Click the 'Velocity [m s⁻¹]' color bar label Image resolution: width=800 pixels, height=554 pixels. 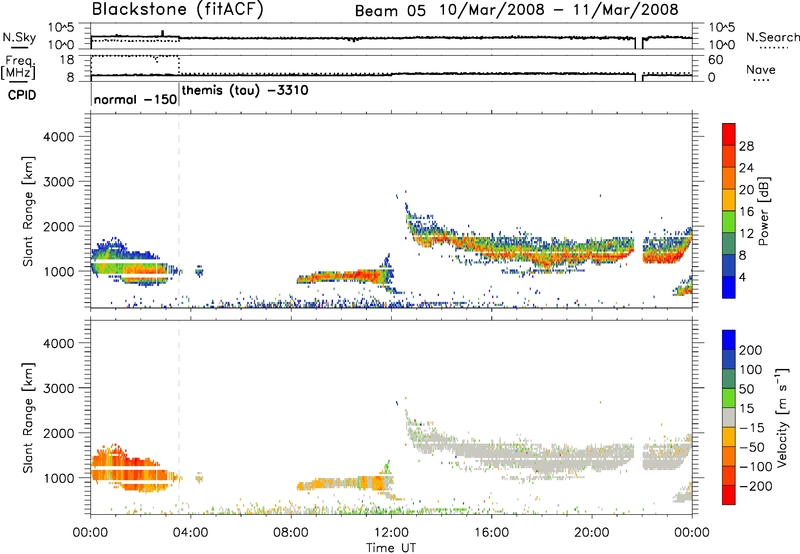(x=781, y=417)
